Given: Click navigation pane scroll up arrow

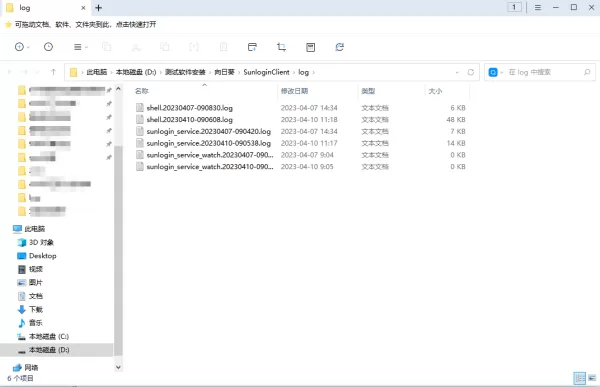Looking at the screenshot, I should (x=118, y=89).
